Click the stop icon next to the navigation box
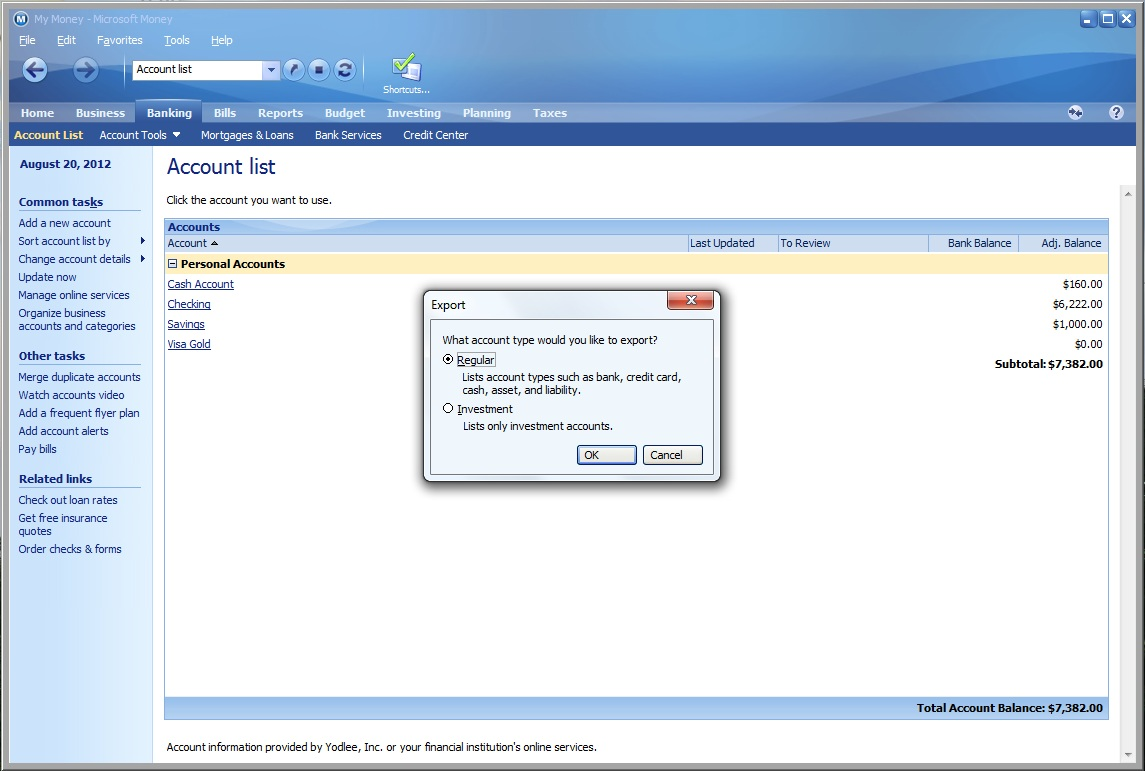This screenshot has width=1145, height=771. (319, 70)
